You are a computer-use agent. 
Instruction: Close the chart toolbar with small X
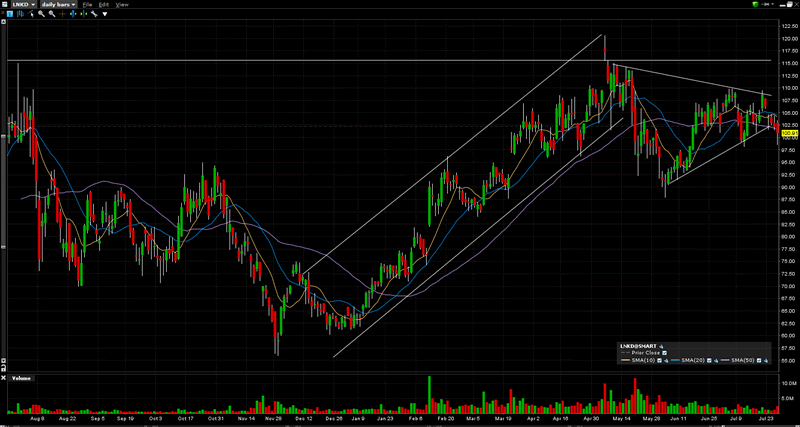click(x=3, y=13)
